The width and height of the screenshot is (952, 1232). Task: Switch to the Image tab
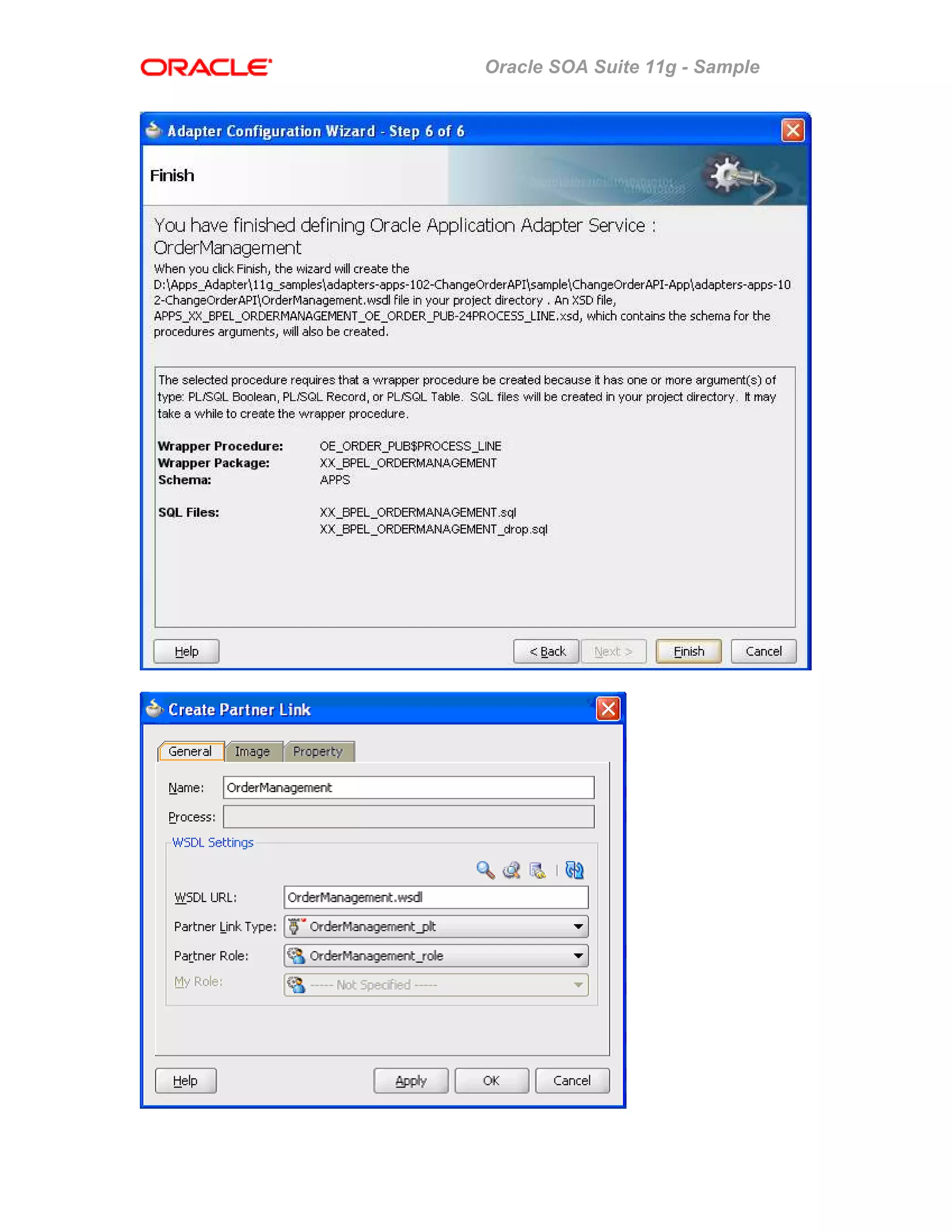click(253, 751)
